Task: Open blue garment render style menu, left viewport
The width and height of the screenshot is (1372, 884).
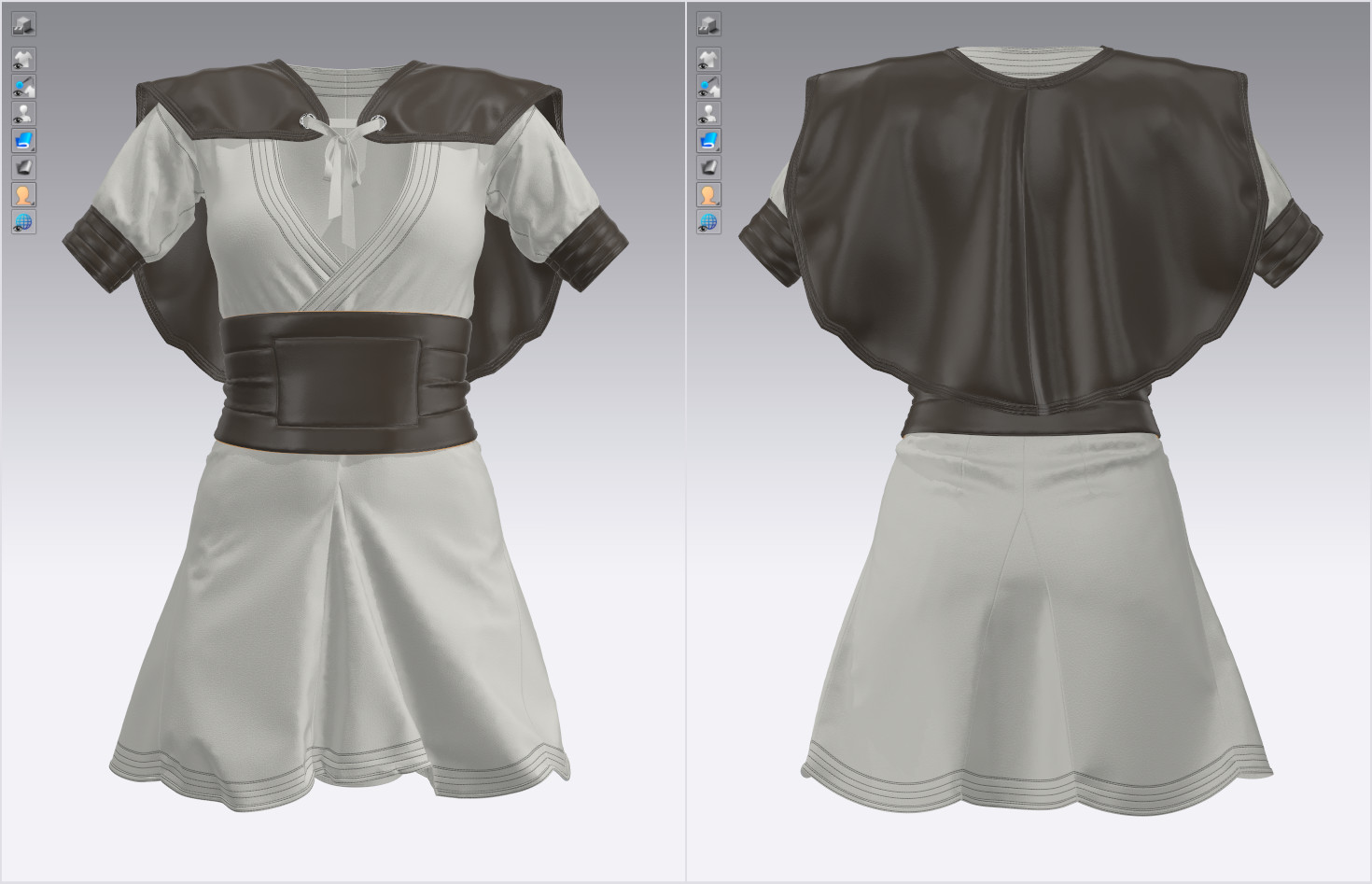Action: pos(24,141)
